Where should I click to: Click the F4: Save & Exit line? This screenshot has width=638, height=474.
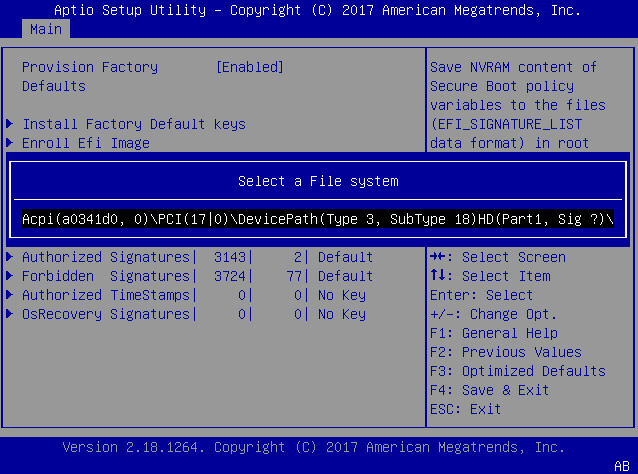[x=489, y=391]
